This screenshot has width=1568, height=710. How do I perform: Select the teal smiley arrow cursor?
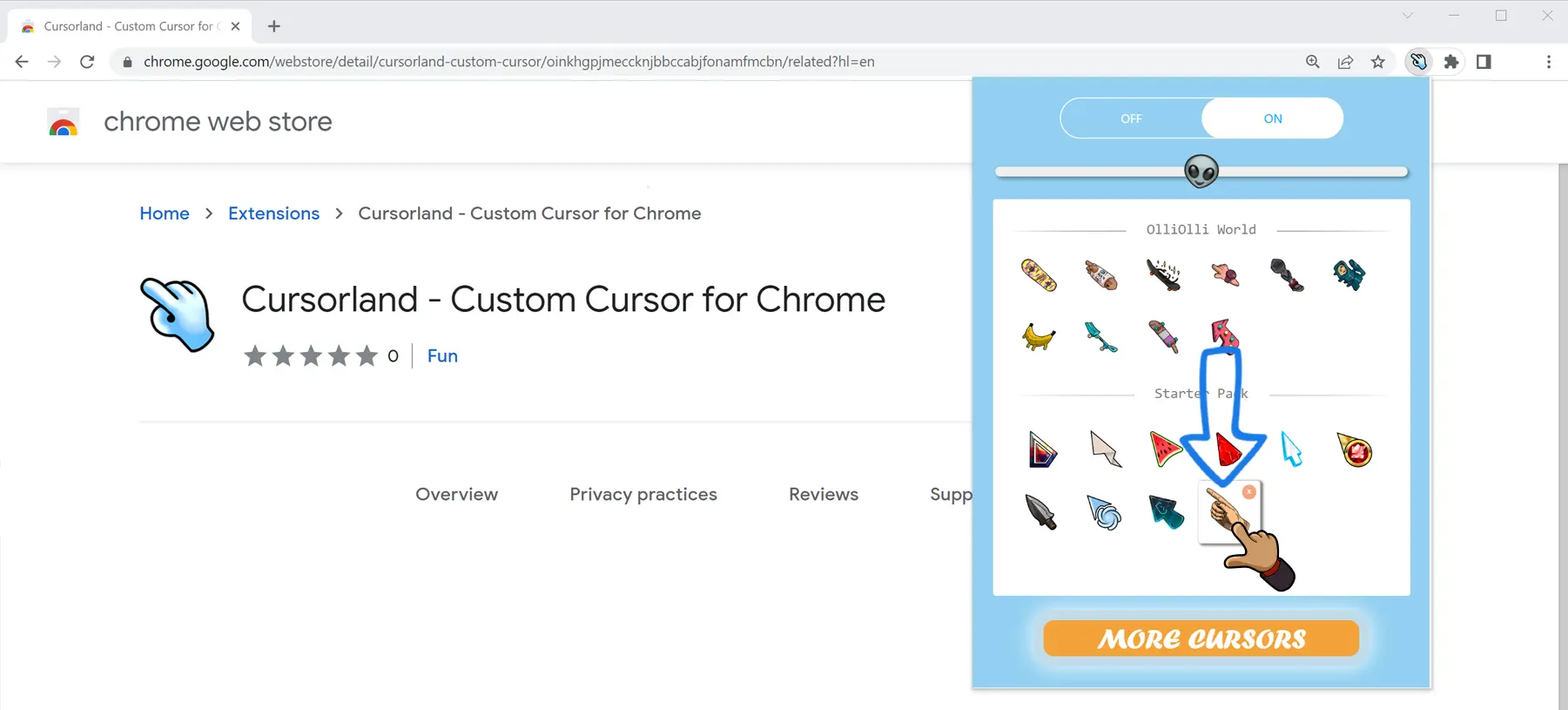pyautogui.click(x=1167, y=512)
